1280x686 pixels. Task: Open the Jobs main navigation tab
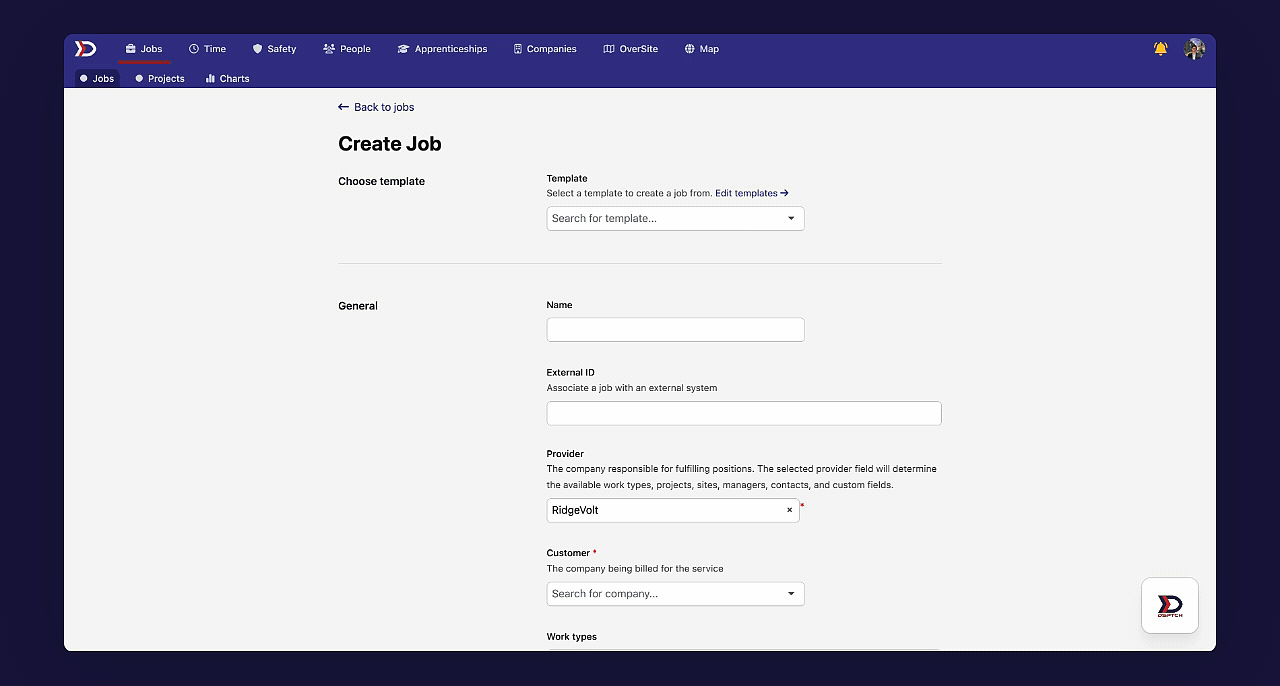(144, 48)
